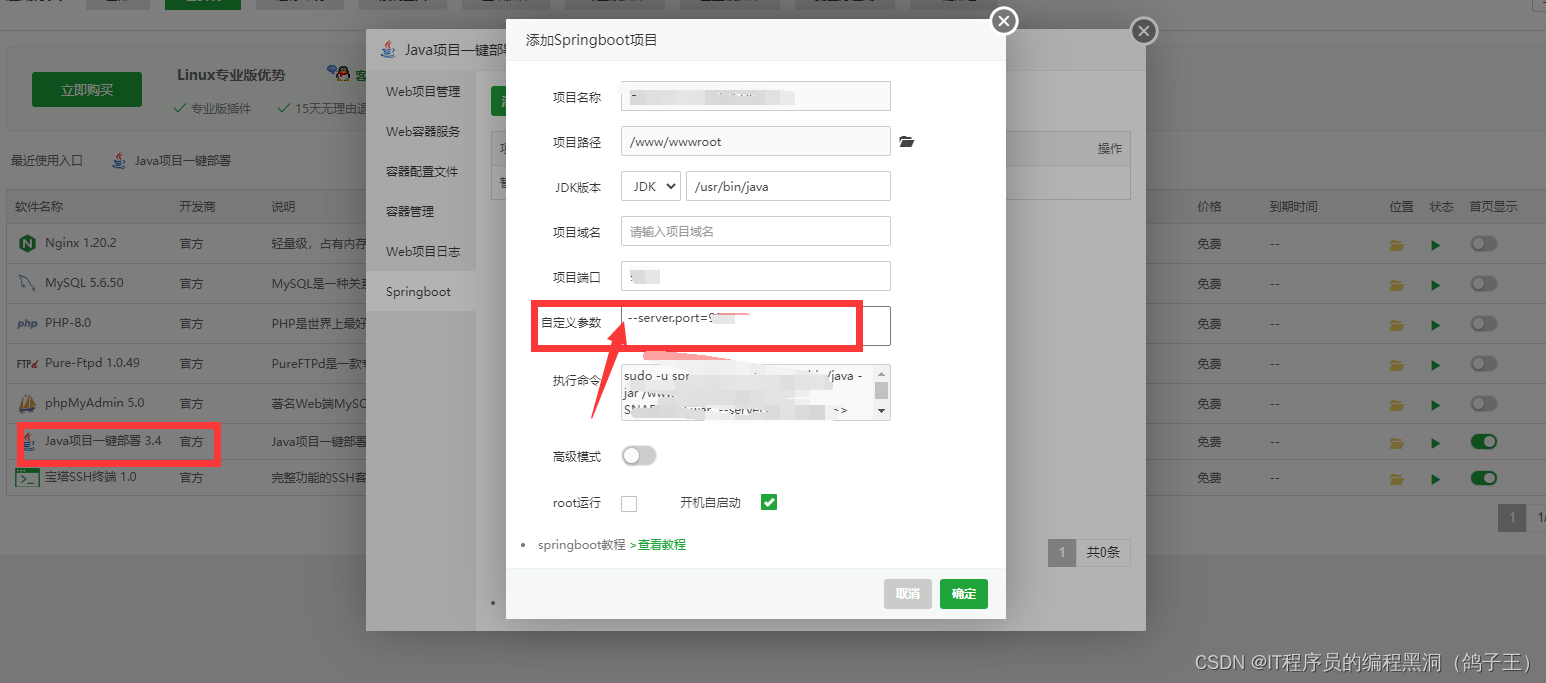Screen dimensions: 1546x683
Task: Enable homepage display for phpMyAdmin
Action: [1483, 402]
